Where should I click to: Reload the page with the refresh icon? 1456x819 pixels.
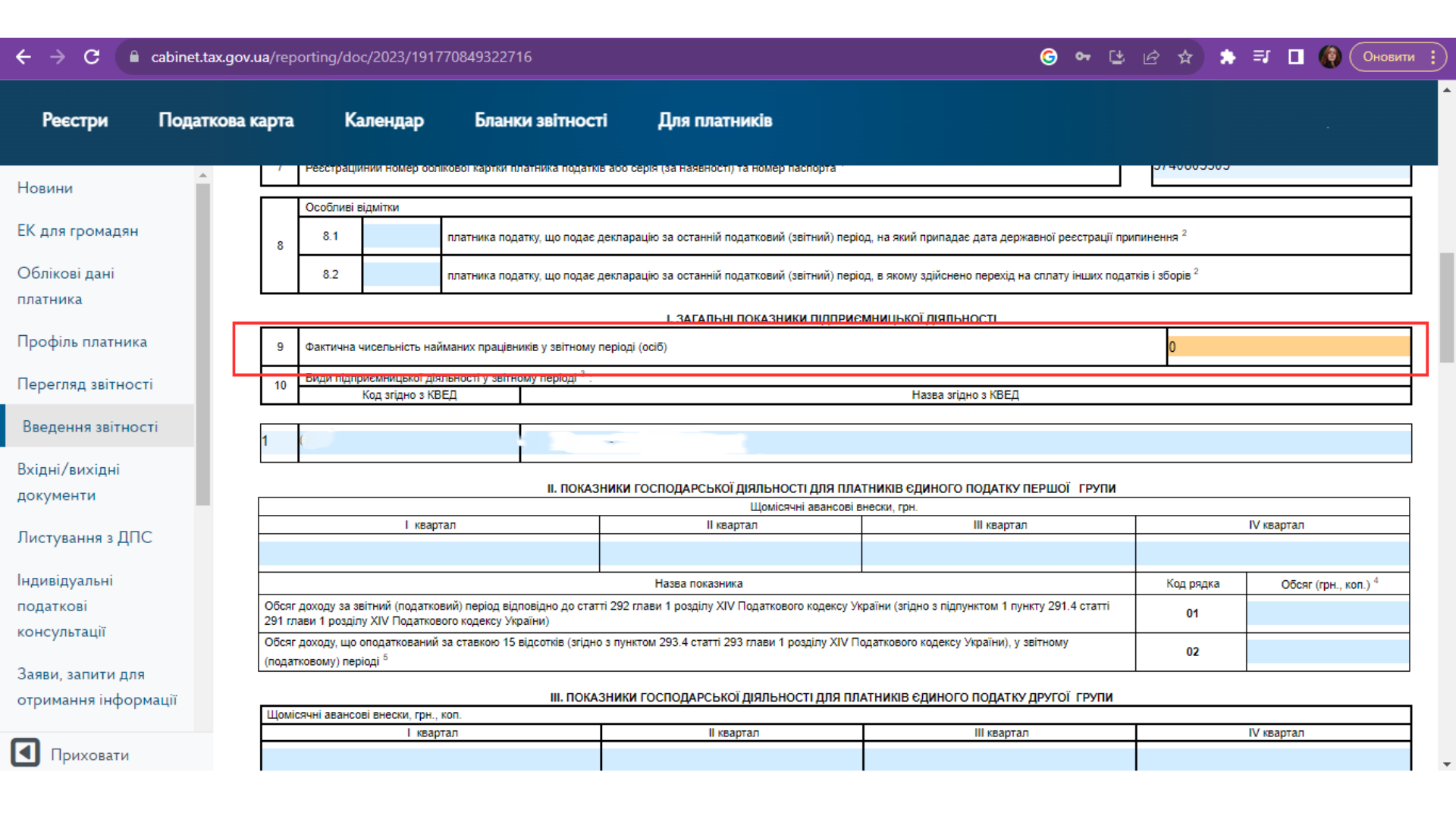click(92, 57)
